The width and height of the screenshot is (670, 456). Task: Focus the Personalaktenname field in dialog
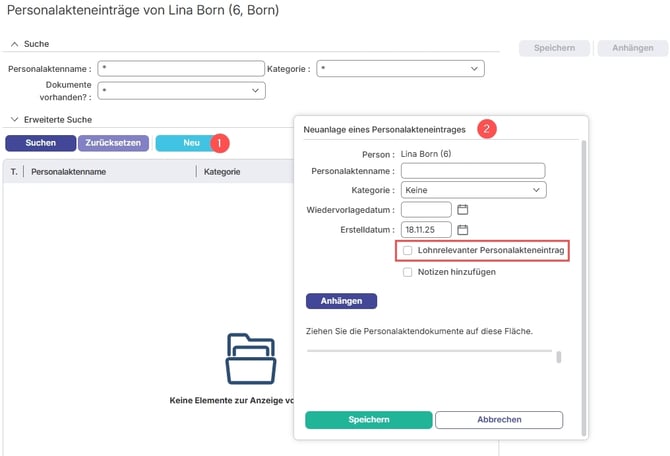click(x=472, y=171)
